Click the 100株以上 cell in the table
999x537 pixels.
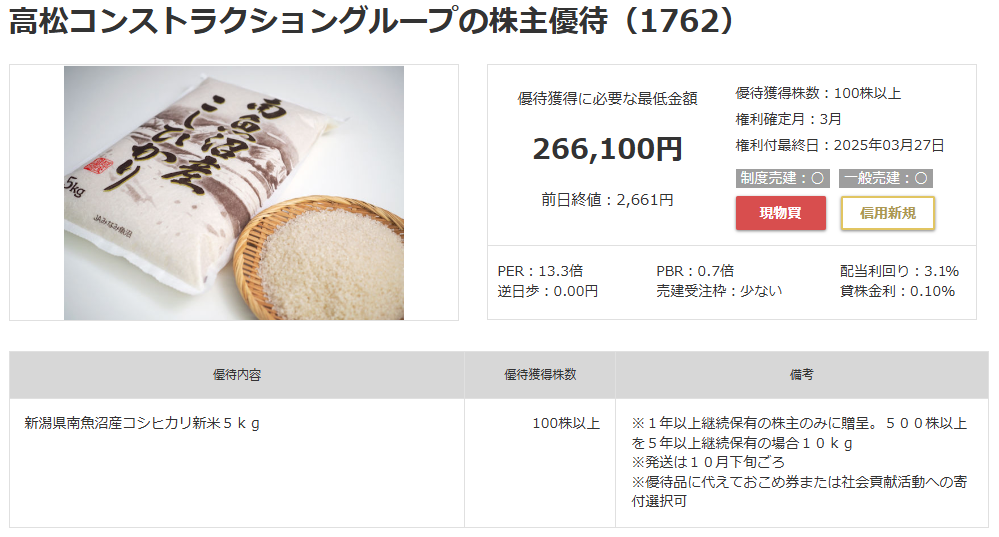coord(566,423)
